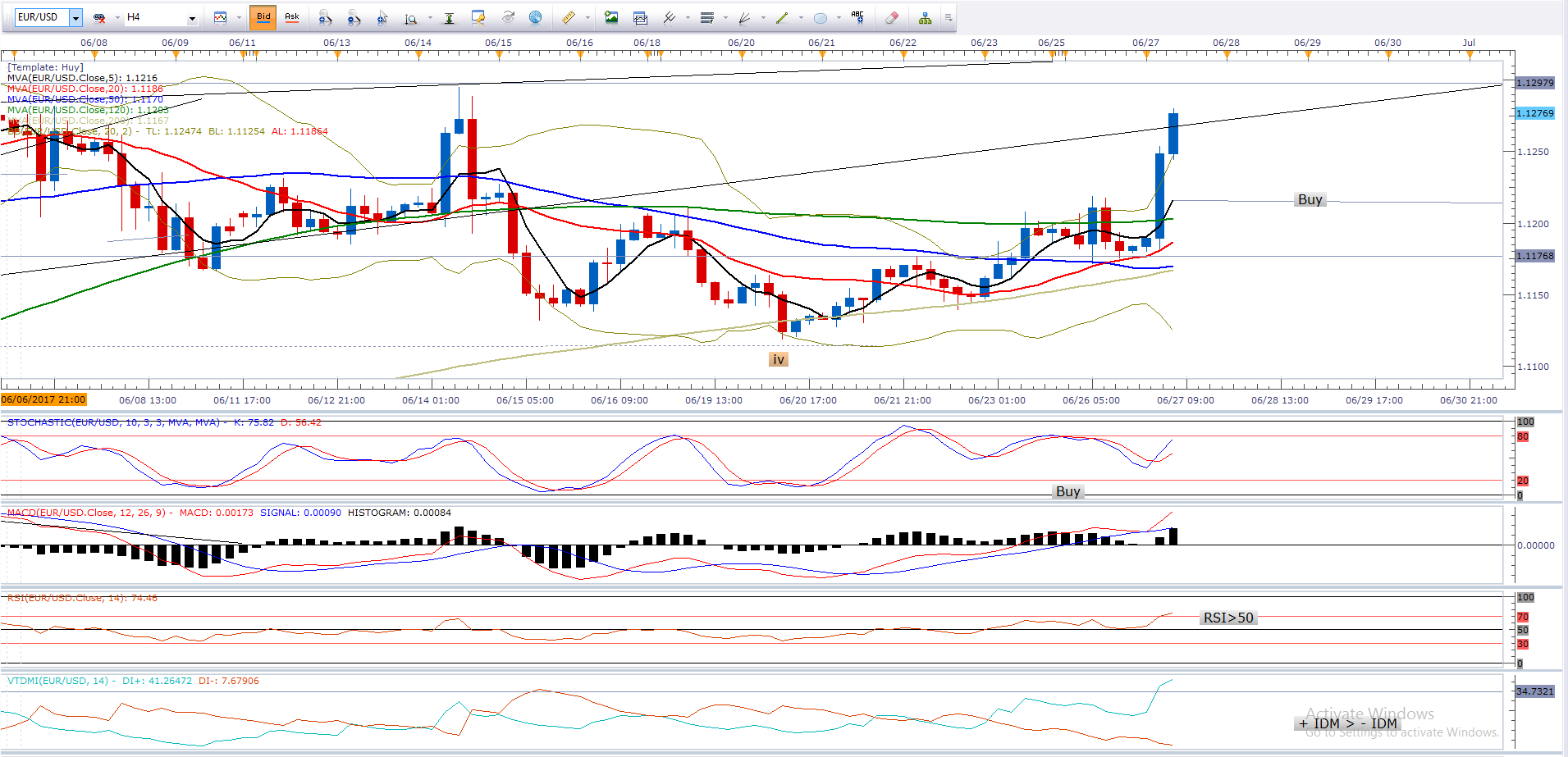Viewport: 1568px width, 757px height.
Task: Select the ruler measurement tool
Action: tap(568, 17)
